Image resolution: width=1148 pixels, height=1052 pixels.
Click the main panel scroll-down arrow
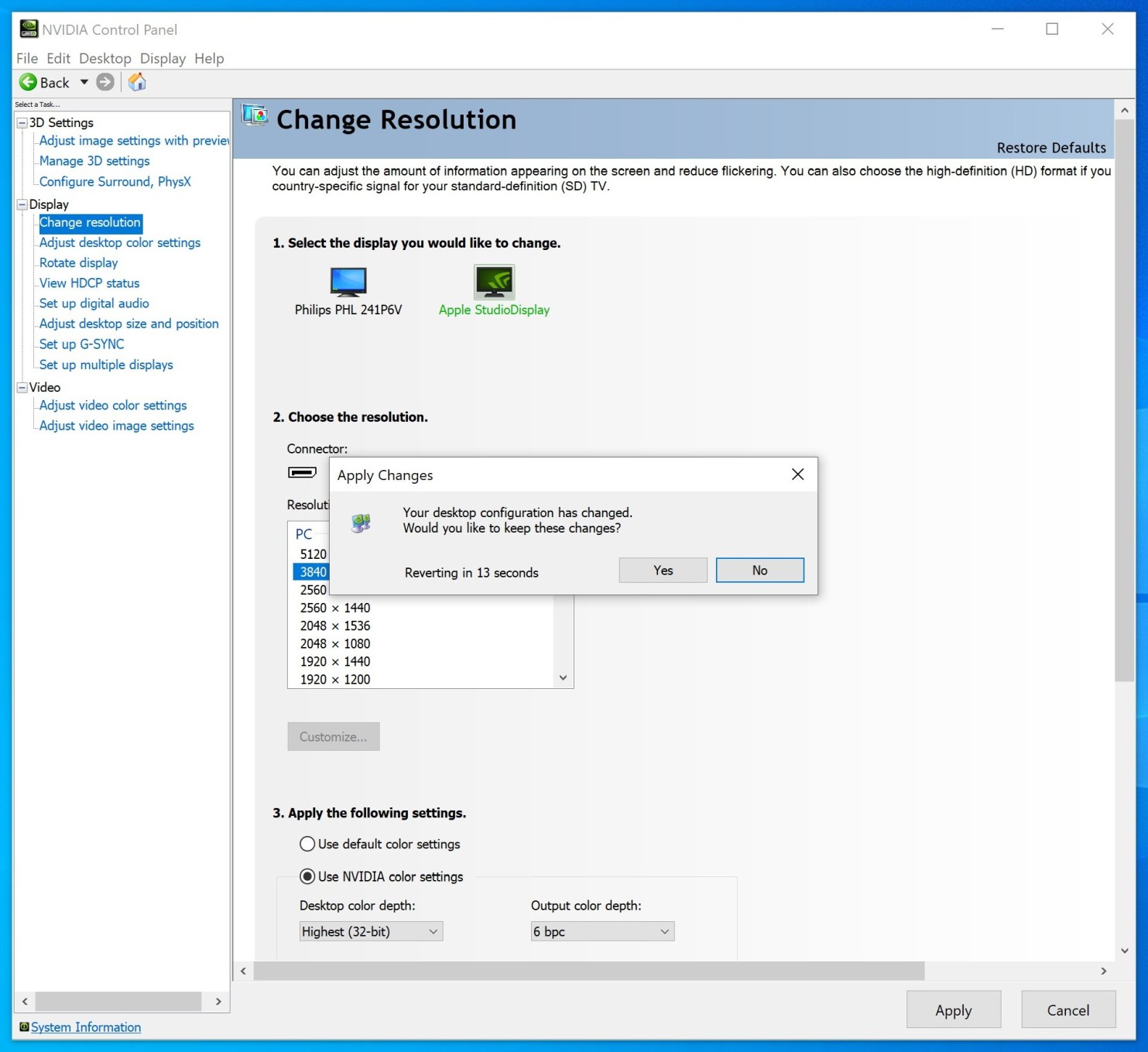pyautogui.click(x=1125, y=951)
